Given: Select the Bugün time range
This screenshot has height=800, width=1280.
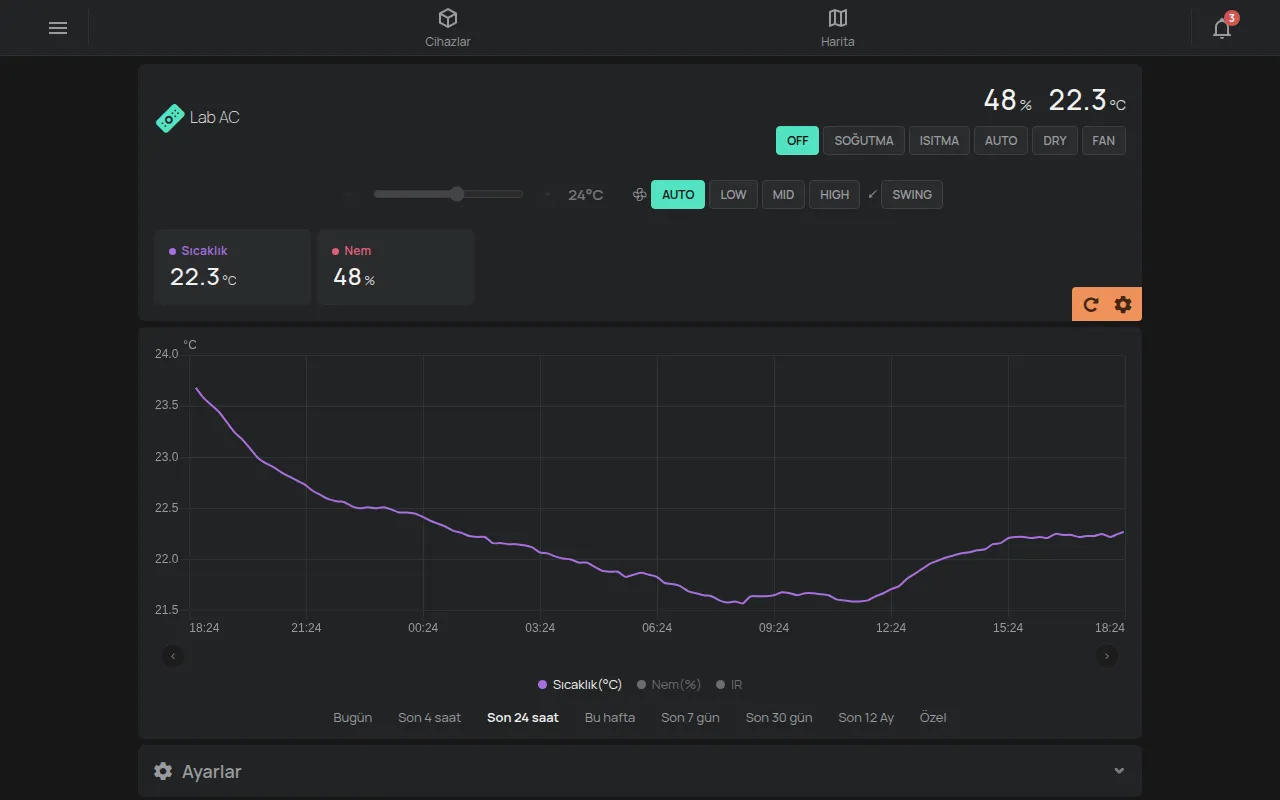Looking at the screenshot, I should pyautogui.click(x=353, y=718).
